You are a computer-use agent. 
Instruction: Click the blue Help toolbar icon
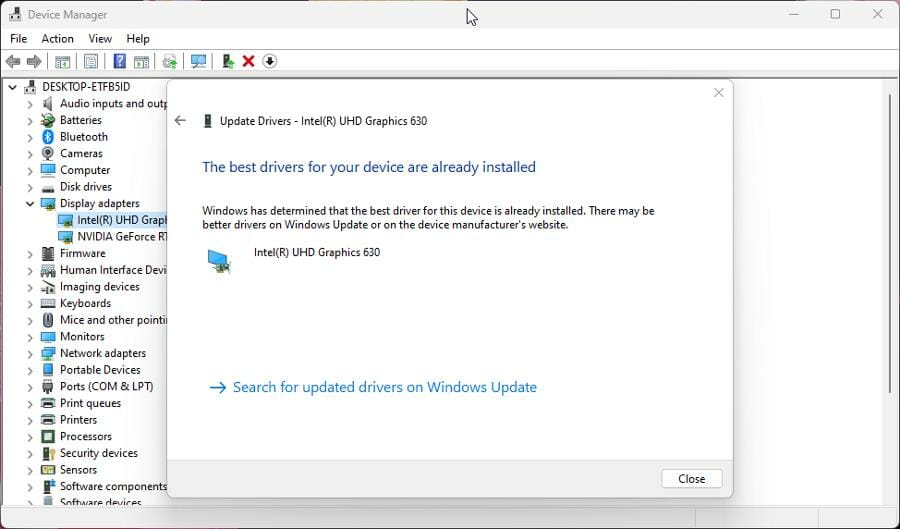coord(119,61)
